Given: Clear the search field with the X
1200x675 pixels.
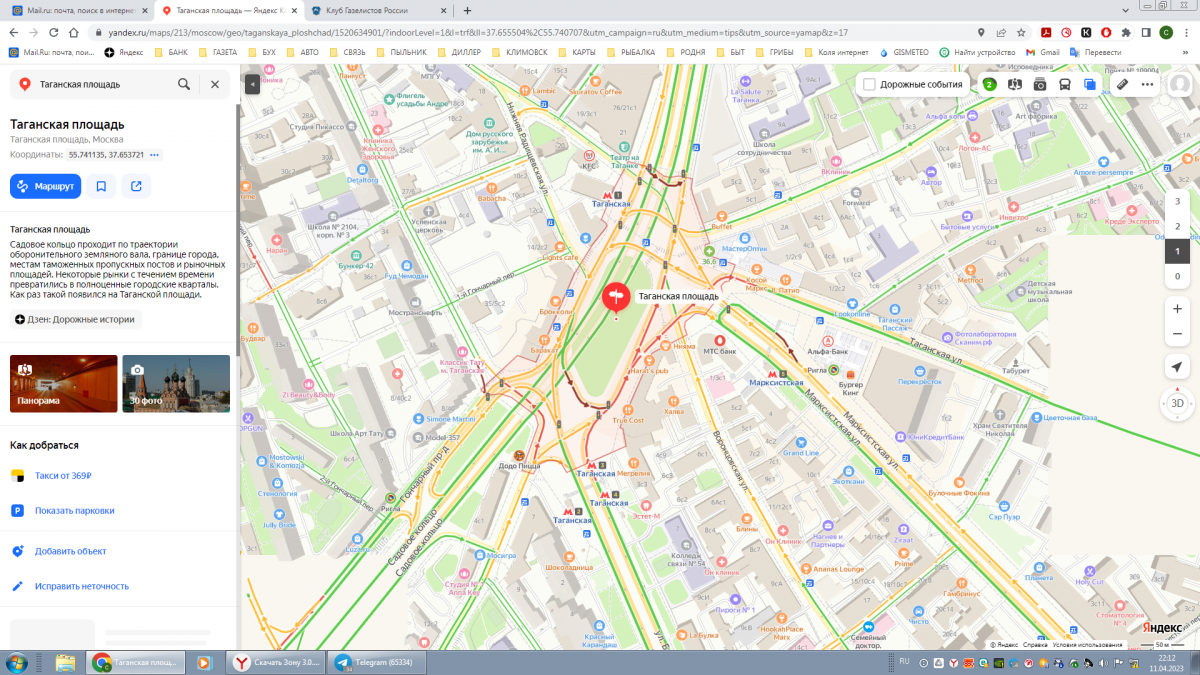Looking at the screenshot, I should 215,85.
